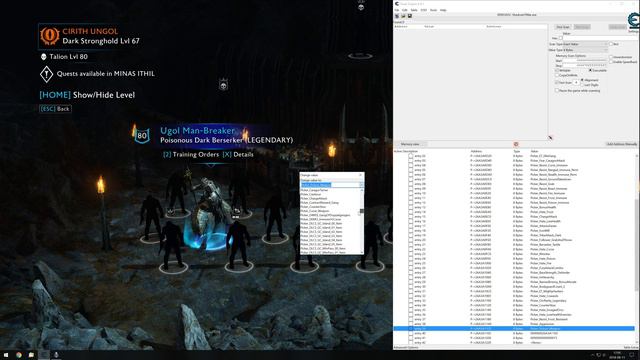Viewport: 640px width, 360px height.
Task: Activate the entry 30 checkbox
Action: pyautogui.click(x=411, y=287)
